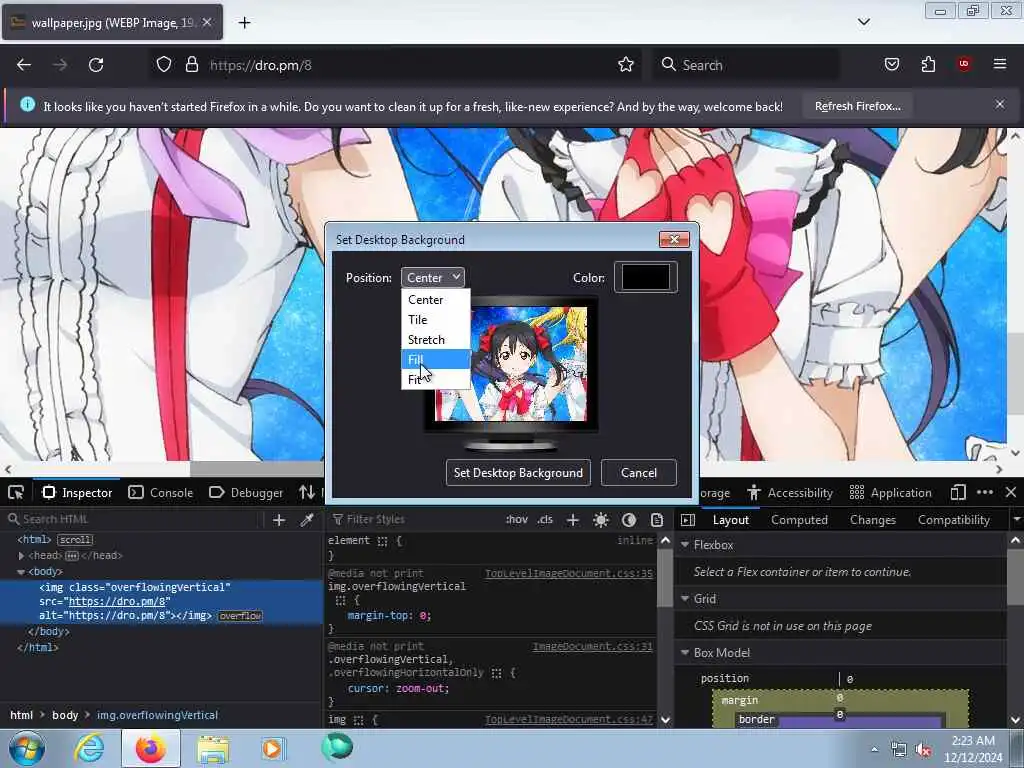Open the Compatibility sidebar tab
This screenshot has height=768, width=1024.
(x=953, y=520)
